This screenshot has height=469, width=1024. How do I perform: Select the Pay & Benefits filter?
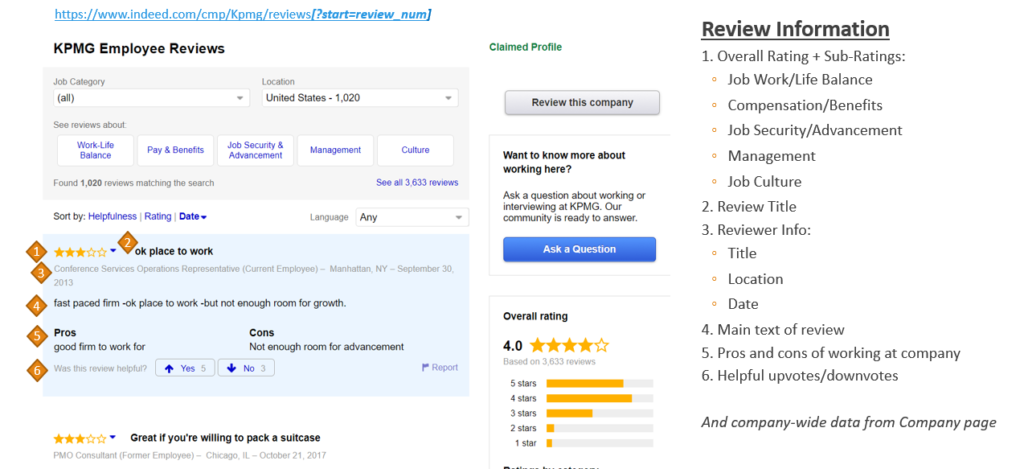coord(175,150)
